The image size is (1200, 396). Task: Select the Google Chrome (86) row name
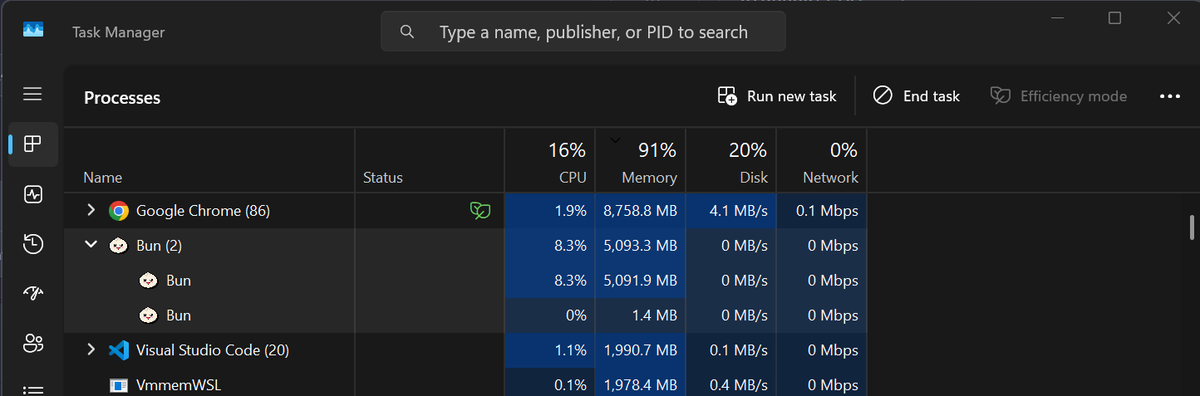pos(203,211)
